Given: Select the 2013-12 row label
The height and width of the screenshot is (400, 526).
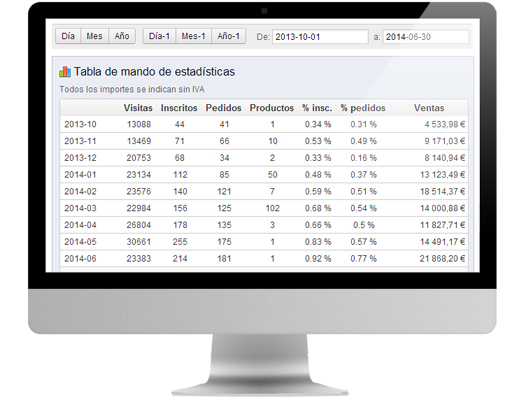Looking at the screenshot, I should 80,158.
